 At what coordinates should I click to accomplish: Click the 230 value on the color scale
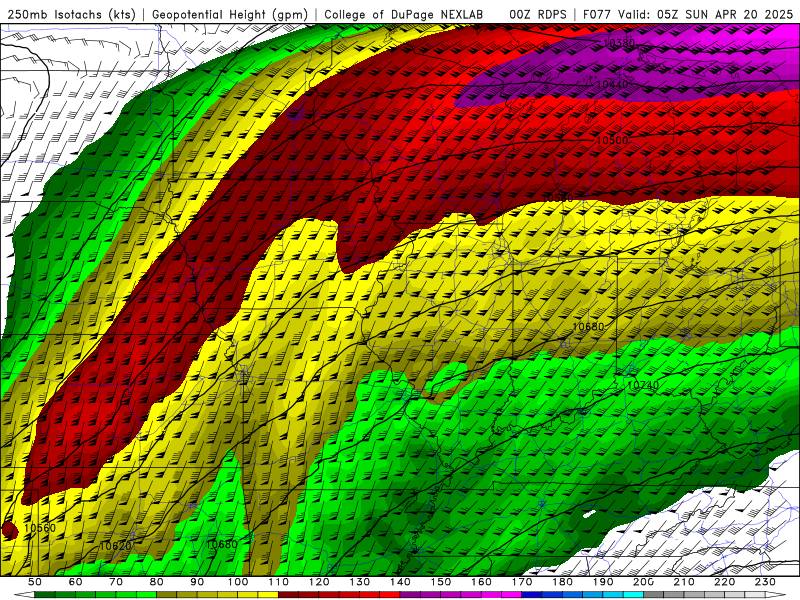pyautogui.click(x=766, y=582)
